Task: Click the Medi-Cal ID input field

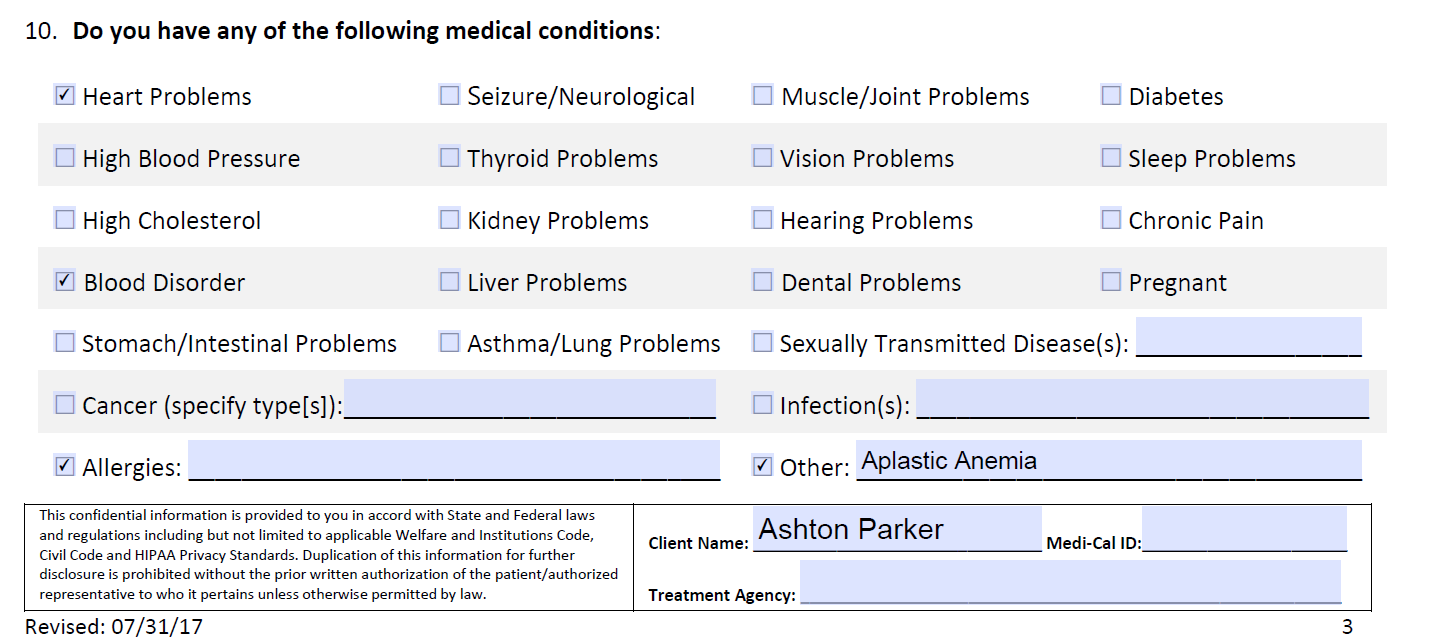Action: (1244, 528)
